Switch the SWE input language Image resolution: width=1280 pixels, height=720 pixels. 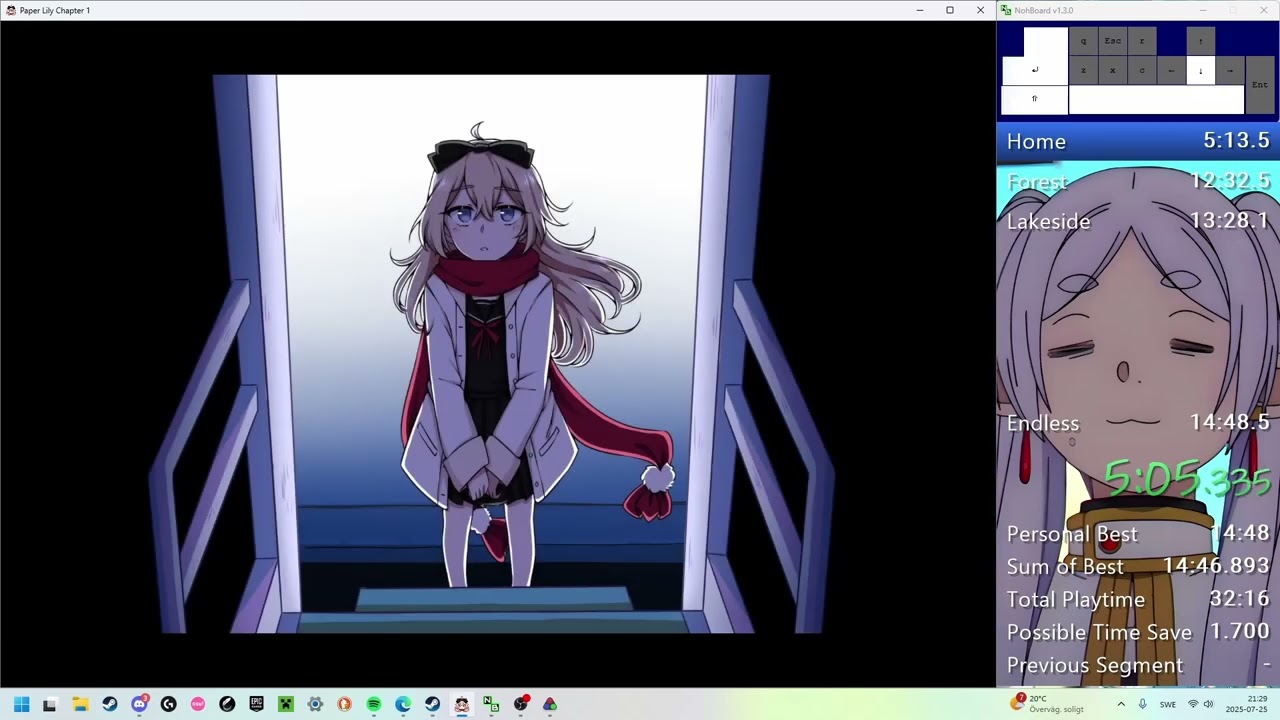pyautogui.click(x=1168, y=704)
